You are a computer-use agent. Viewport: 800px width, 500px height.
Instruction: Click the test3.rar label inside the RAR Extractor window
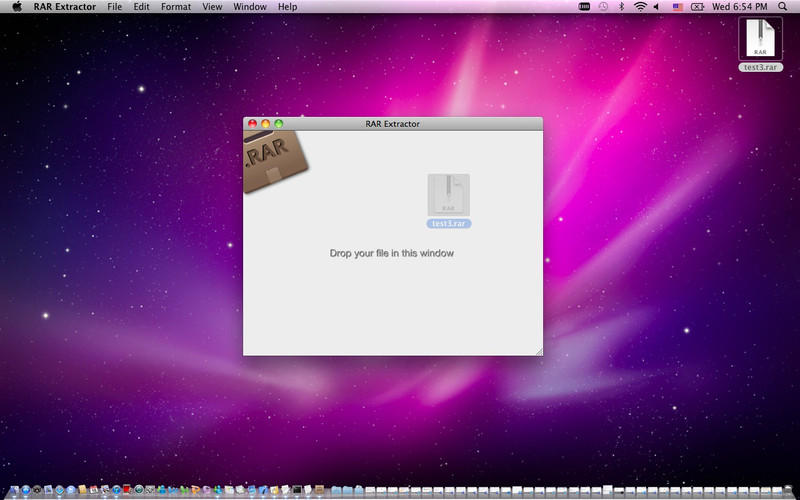449,223
